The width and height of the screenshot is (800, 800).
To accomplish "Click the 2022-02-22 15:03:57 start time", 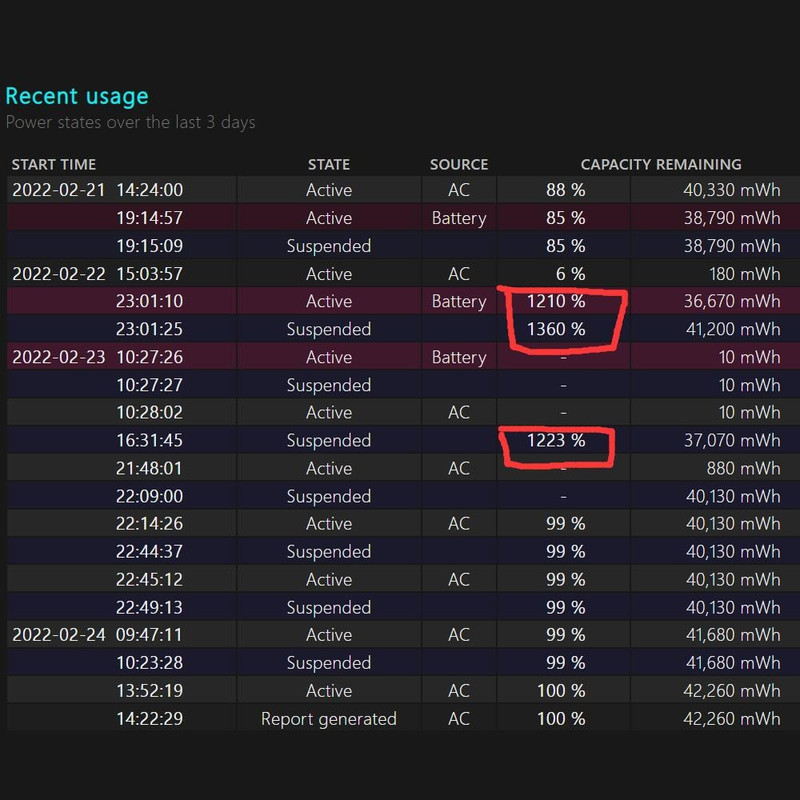I will click(97, 274).
